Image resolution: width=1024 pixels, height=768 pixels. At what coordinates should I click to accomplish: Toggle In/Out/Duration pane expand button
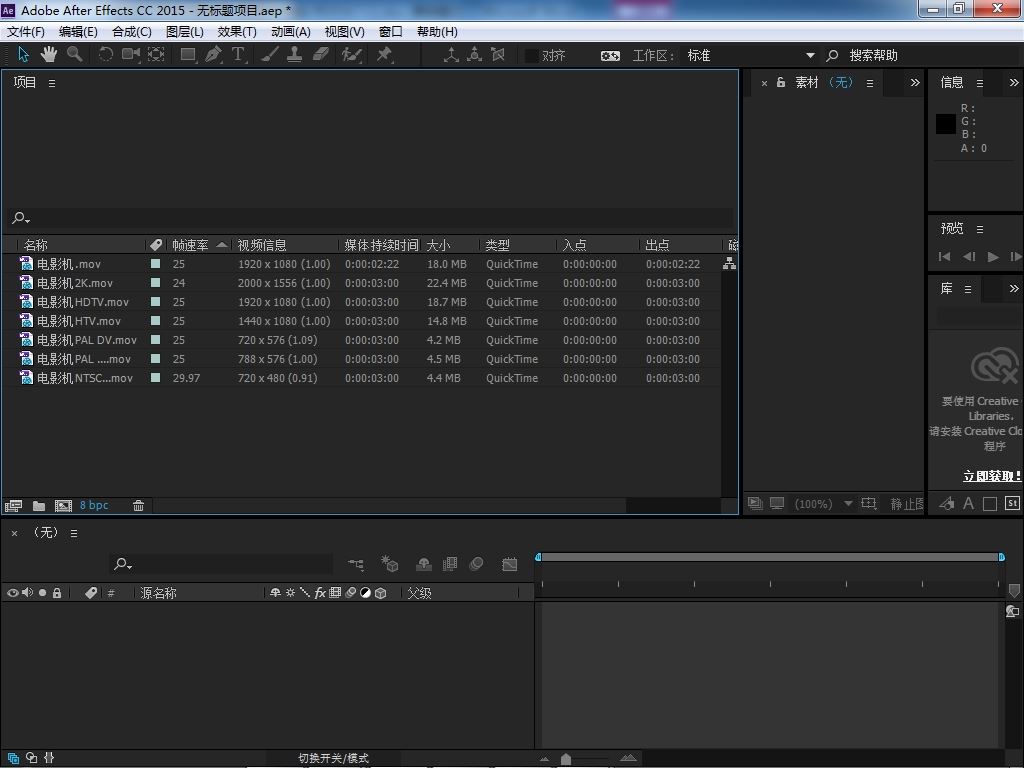(49, 758)
